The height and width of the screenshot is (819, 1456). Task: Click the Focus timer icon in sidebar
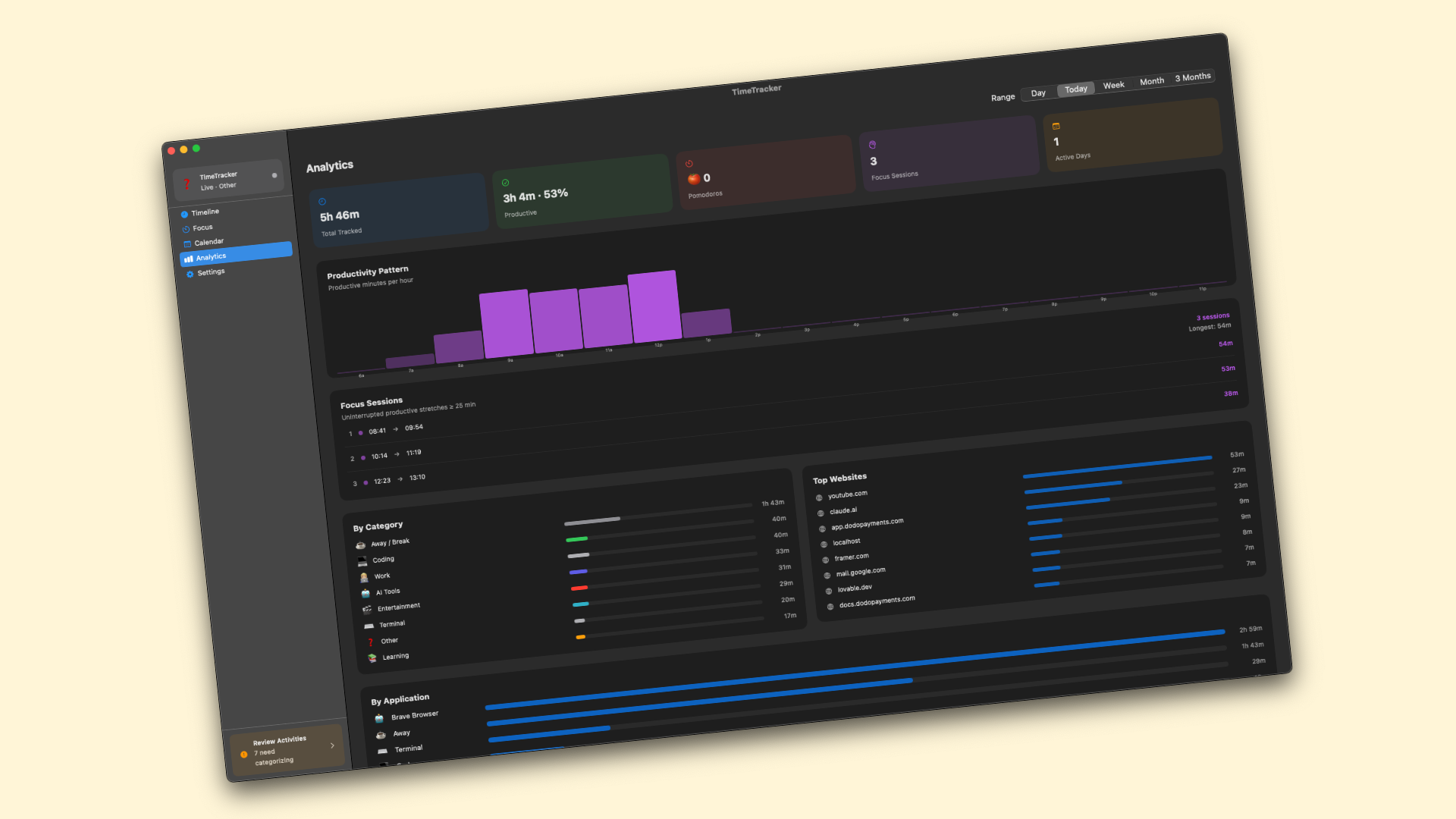tap(186, 229)
